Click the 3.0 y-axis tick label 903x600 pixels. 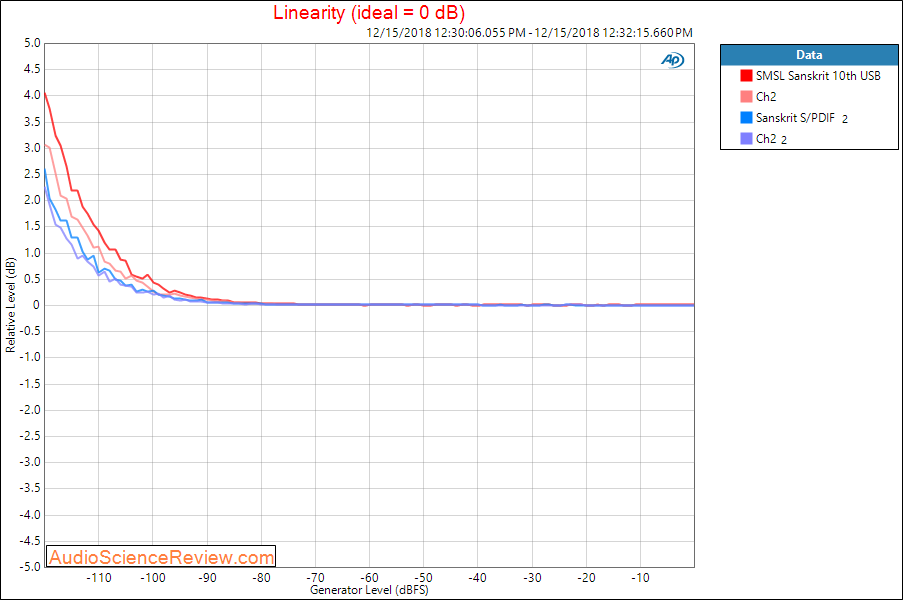coord(32,148)
